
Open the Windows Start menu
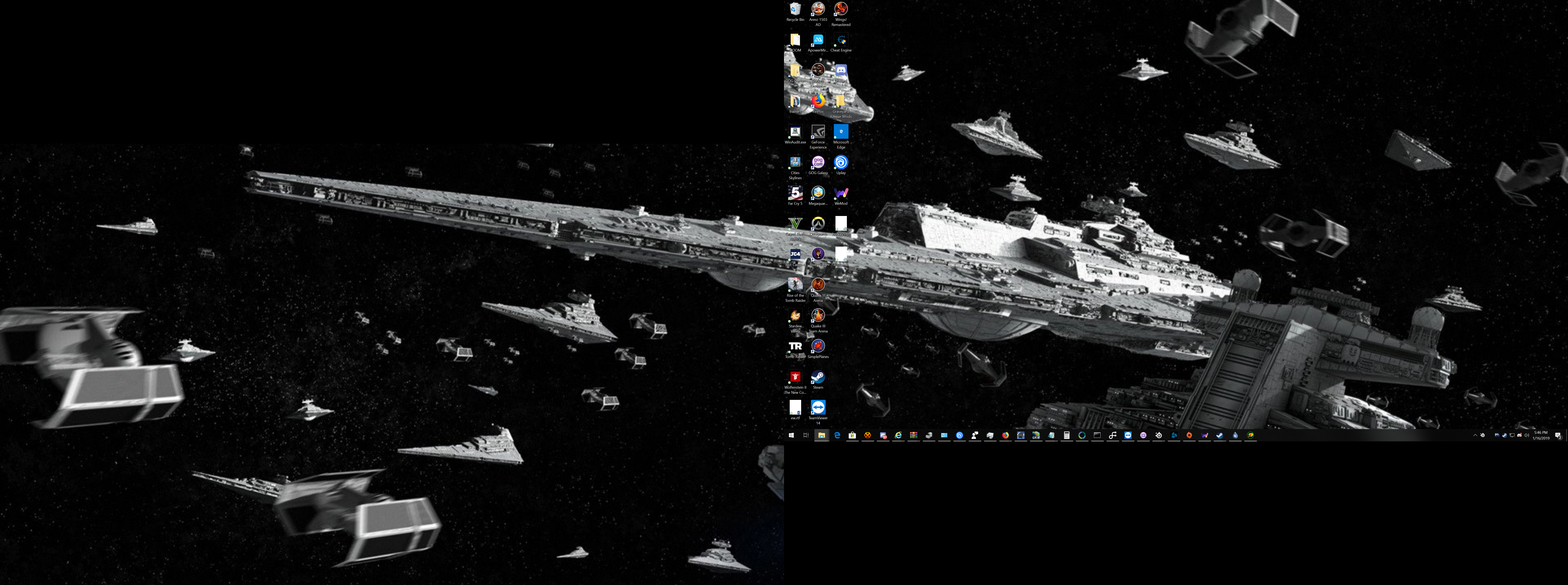coord(791,435)
